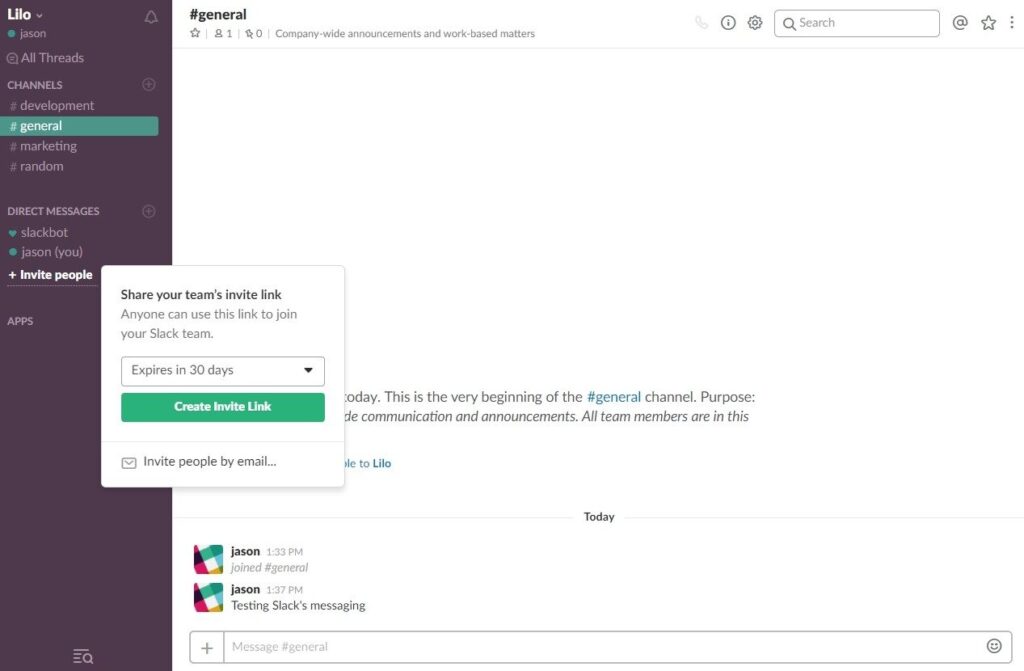This screenshot has width=1024, height=671.
Task: Open emoji picker smiley icon
Action: point(994,646)
